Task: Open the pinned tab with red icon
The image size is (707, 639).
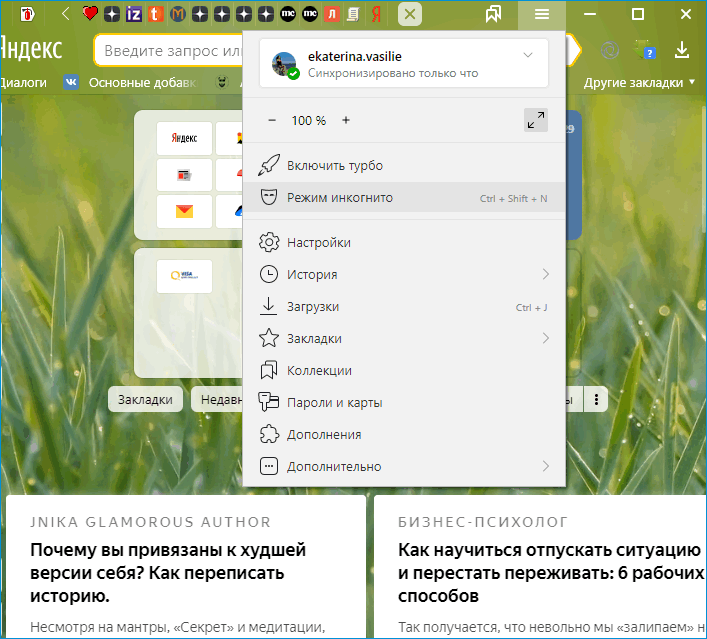Action: coord(27,14)
